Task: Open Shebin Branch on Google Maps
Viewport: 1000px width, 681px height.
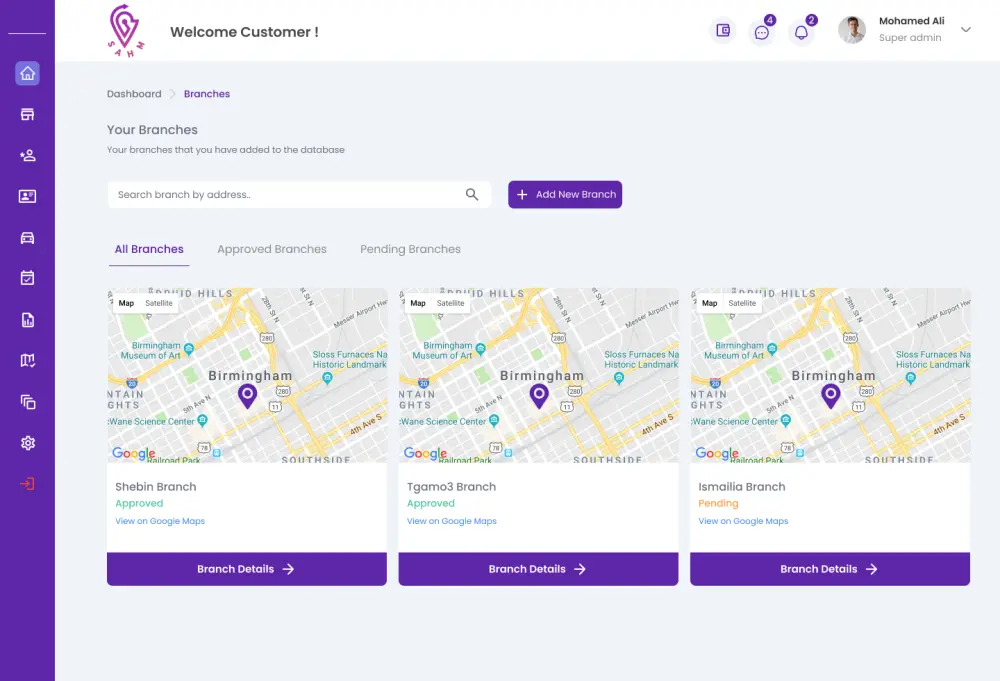Action: [160, 521]
